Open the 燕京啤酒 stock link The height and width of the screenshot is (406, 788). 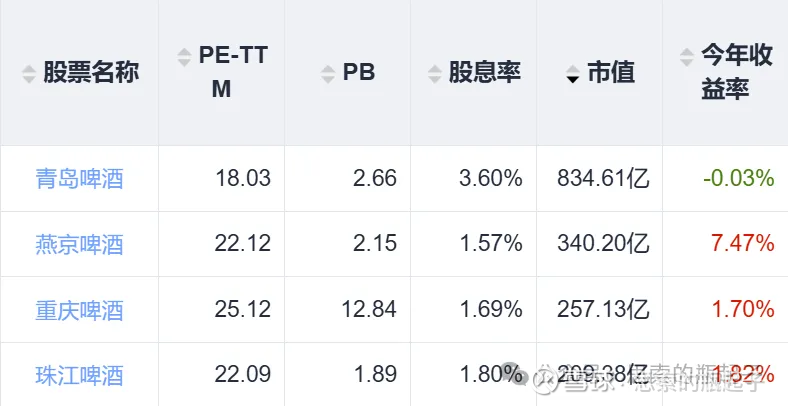79,244
